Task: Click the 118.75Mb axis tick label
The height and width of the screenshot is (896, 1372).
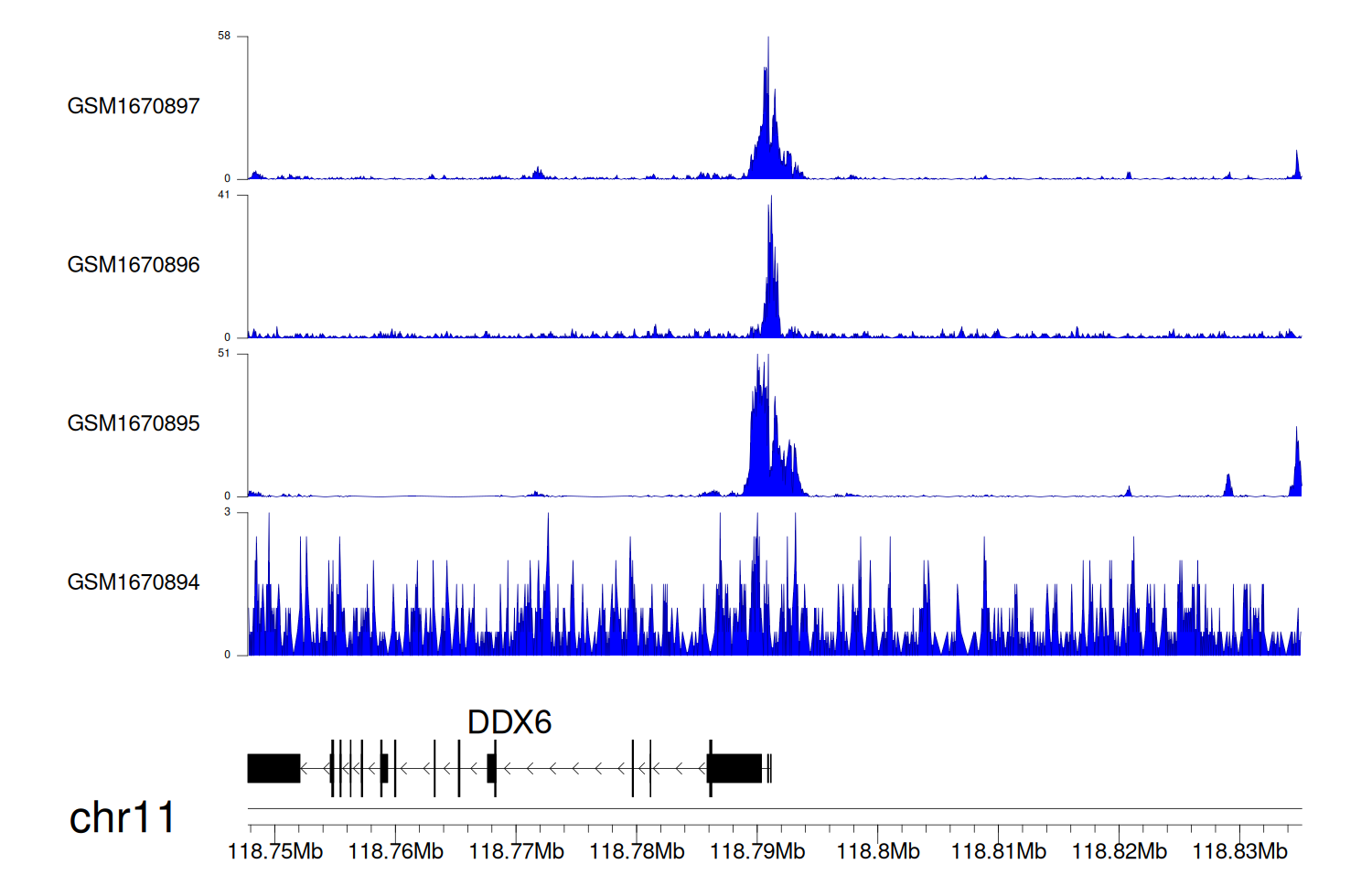Action: [x=275, y=852]
